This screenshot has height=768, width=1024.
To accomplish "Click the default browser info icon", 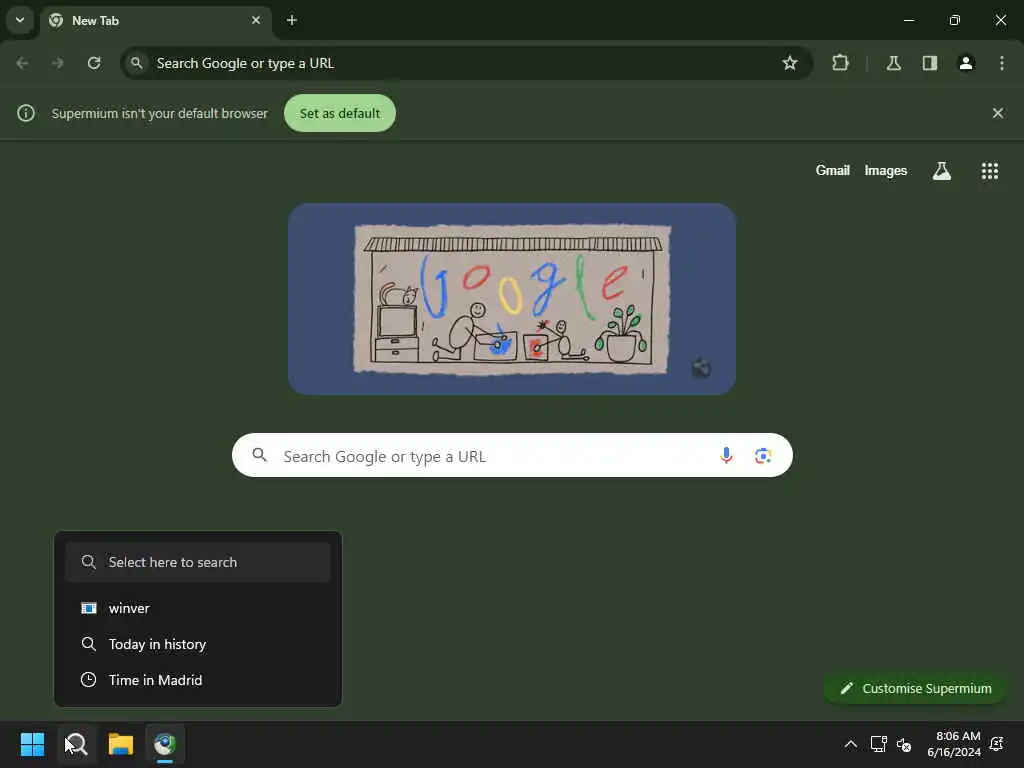I will [x=26, y=113].
